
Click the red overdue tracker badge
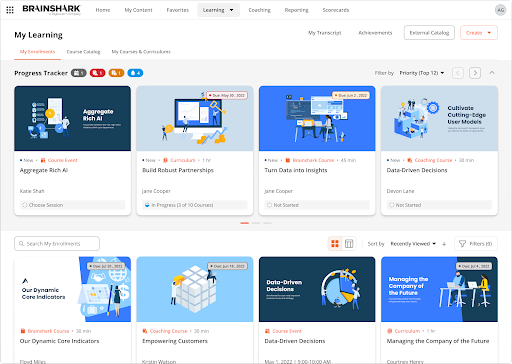(x=97, y=73)
